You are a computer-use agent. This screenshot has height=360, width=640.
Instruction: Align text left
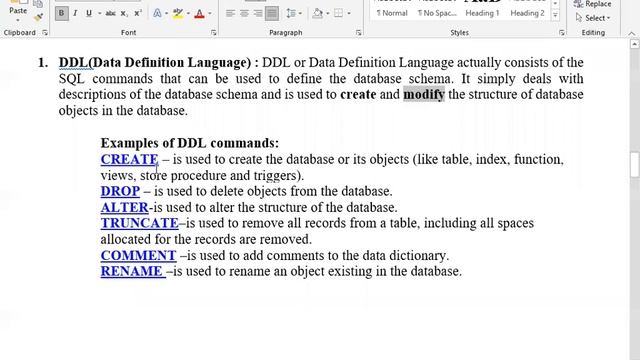pos(230,13)
